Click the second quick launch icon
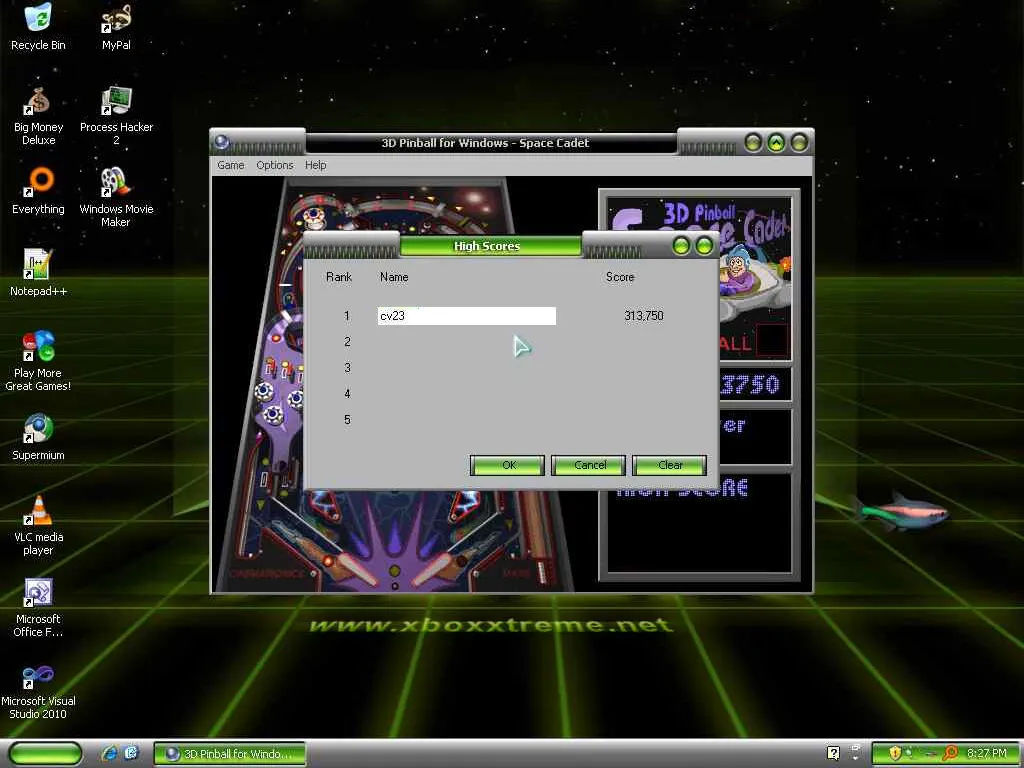 click(x=131, y=753)
